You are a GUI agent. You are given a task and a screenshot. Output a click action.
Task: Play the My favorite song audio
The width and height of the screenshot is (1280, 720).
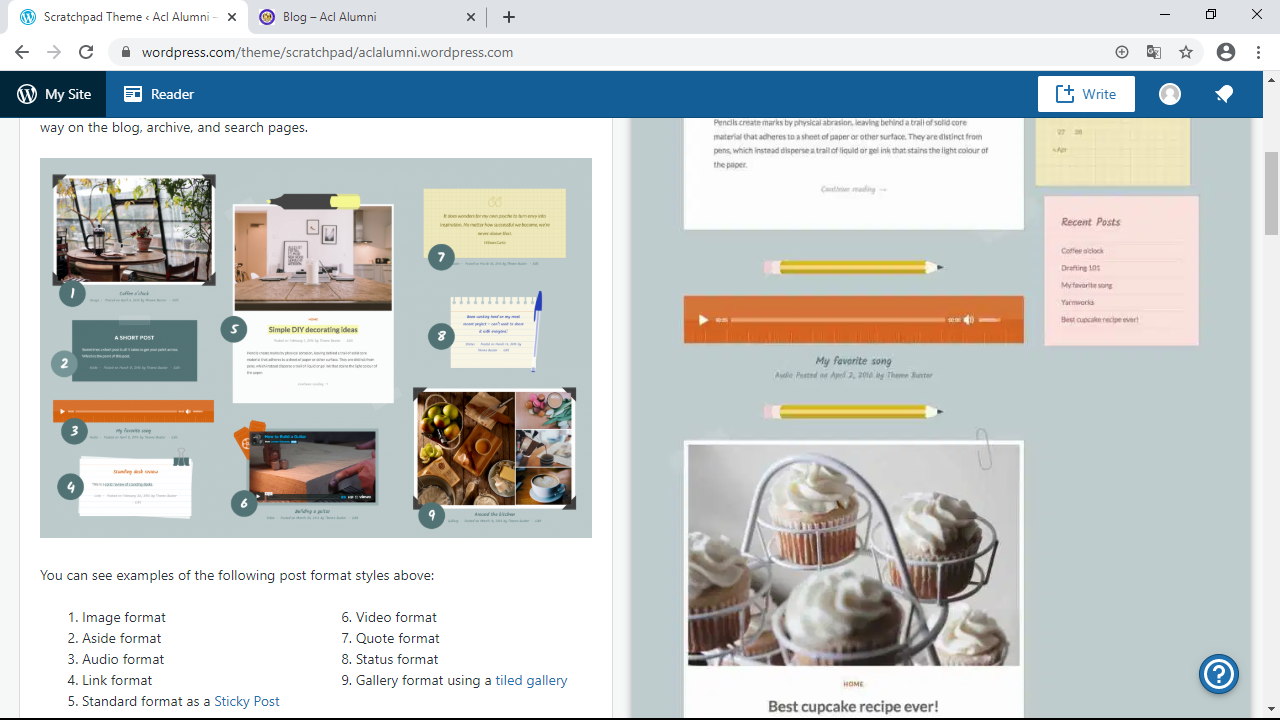pos(703,320)
